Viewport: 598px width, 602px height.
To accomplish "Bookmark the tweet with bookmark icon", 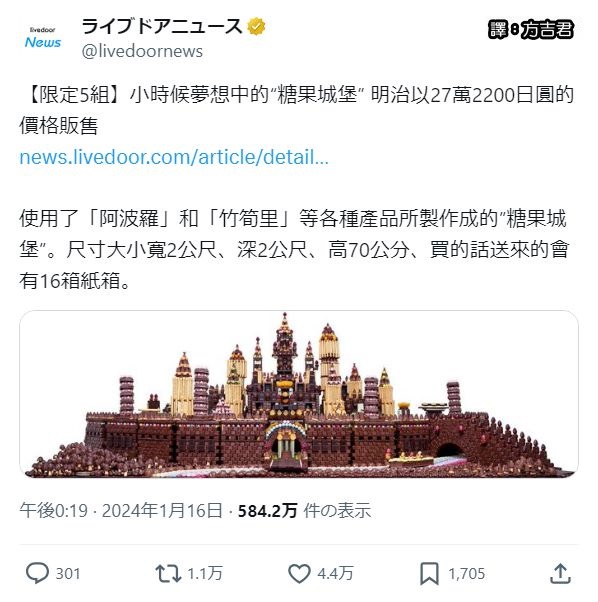I will click(429, 574).
